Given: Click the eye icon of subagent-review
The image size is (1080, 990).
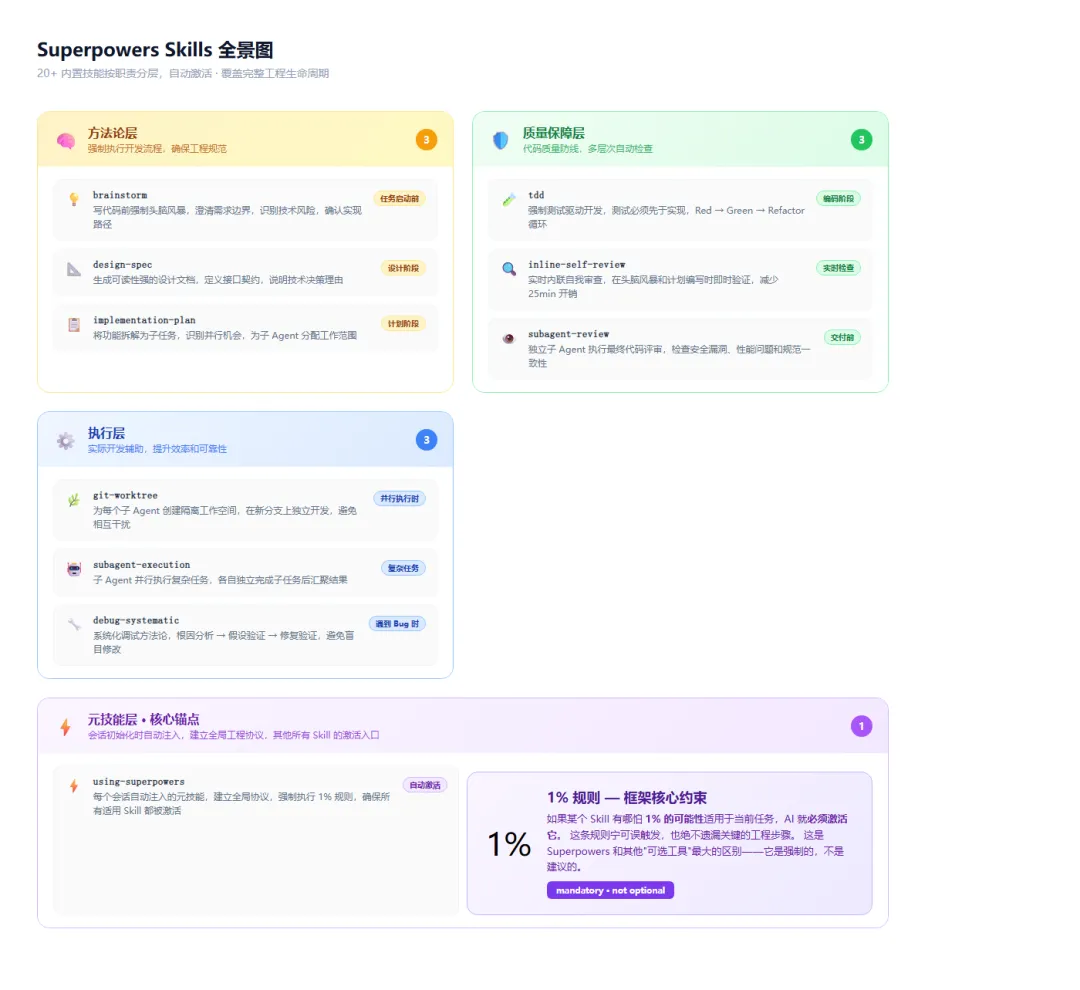Looking at the screenshot, I should coord(509,338).
